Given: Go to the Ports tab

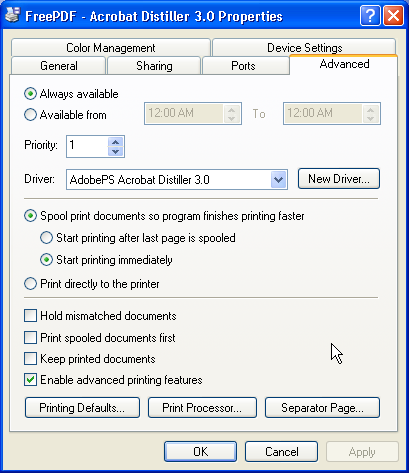Looking at the screenshot, I should click(243, 66).
